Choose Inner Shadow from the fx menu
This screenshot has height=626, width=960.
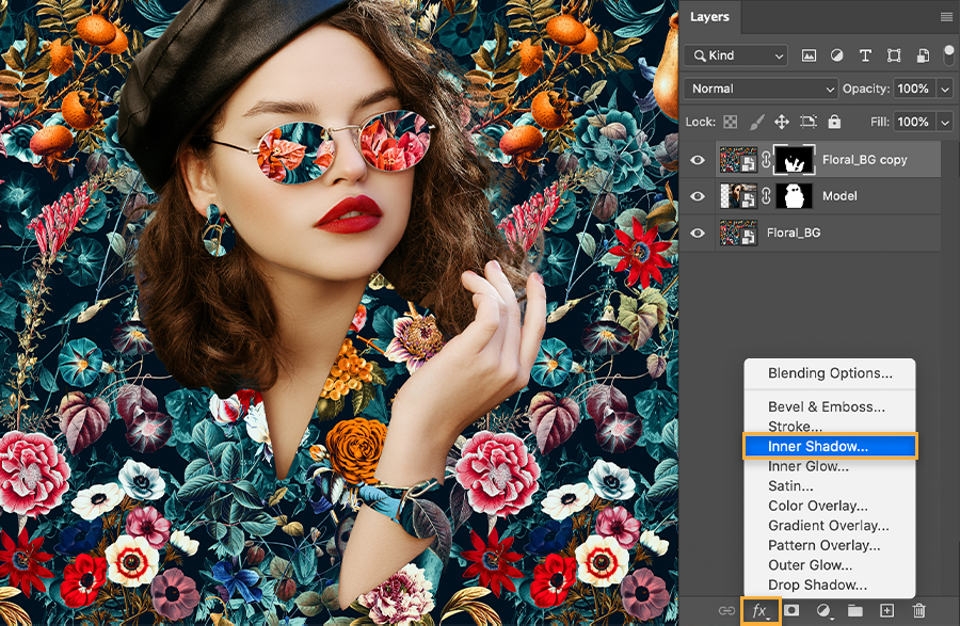[828, 446]
